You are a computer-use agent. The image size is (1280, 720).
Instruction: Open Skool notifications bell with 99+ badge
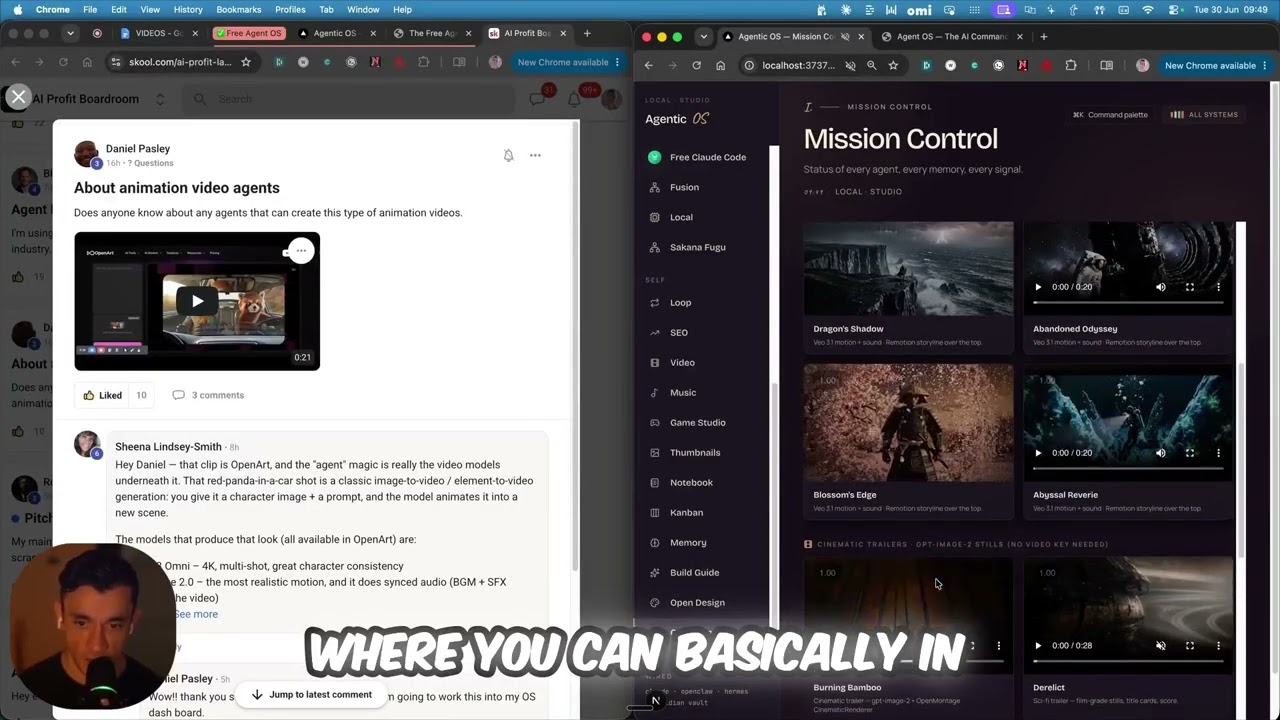(574, 98)
